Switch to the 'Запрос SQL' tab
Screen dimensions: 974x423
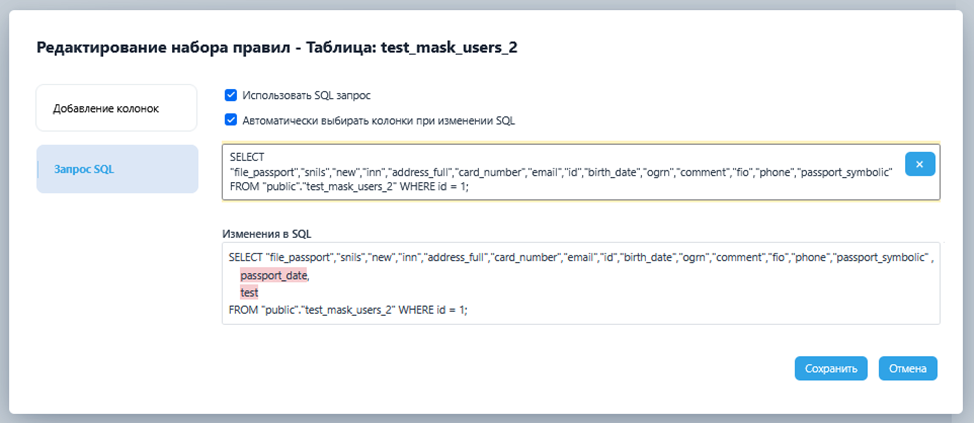[x=116, y=169]
